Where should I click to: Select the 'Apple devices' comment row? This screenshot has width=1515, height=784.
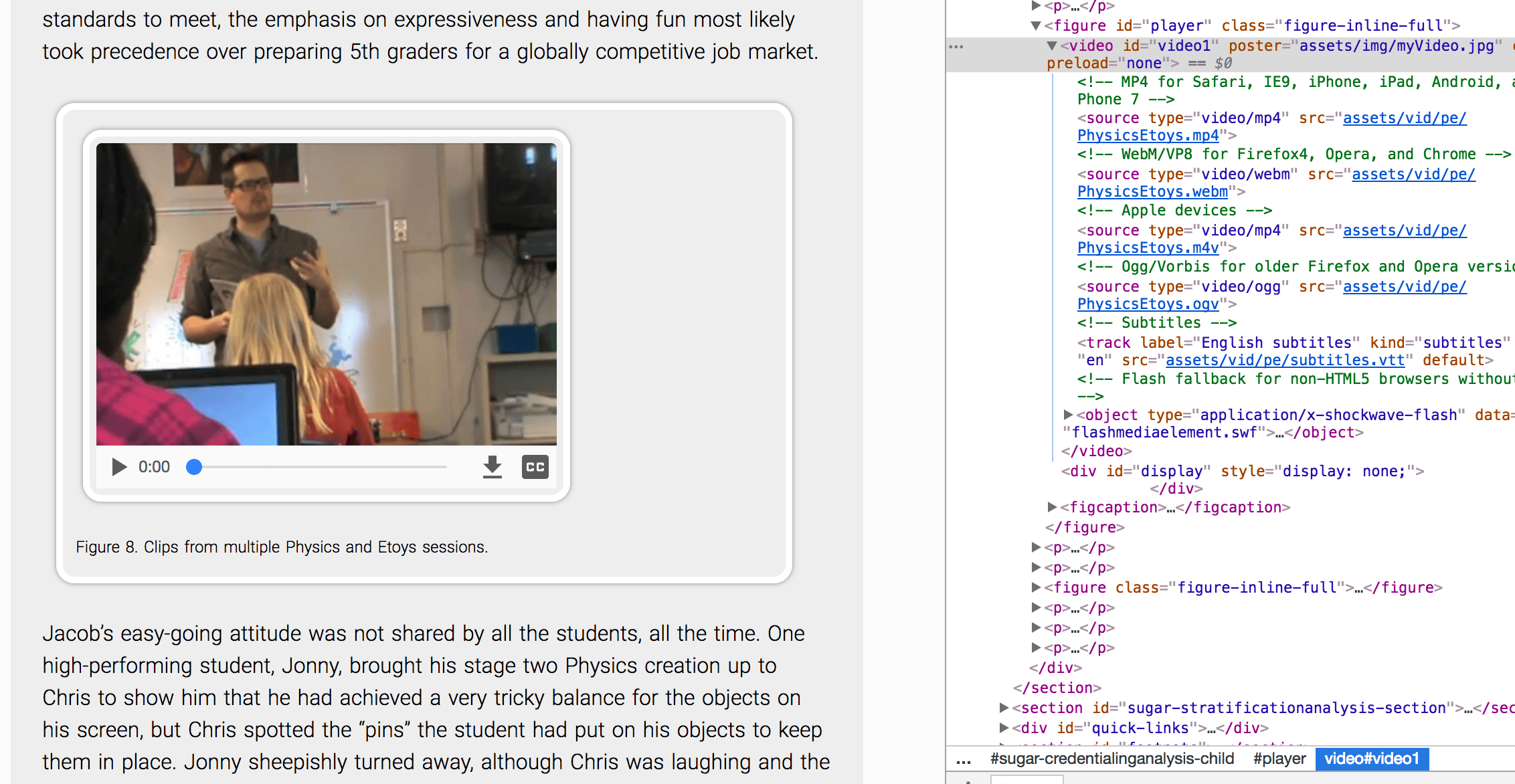point(1174,211)
